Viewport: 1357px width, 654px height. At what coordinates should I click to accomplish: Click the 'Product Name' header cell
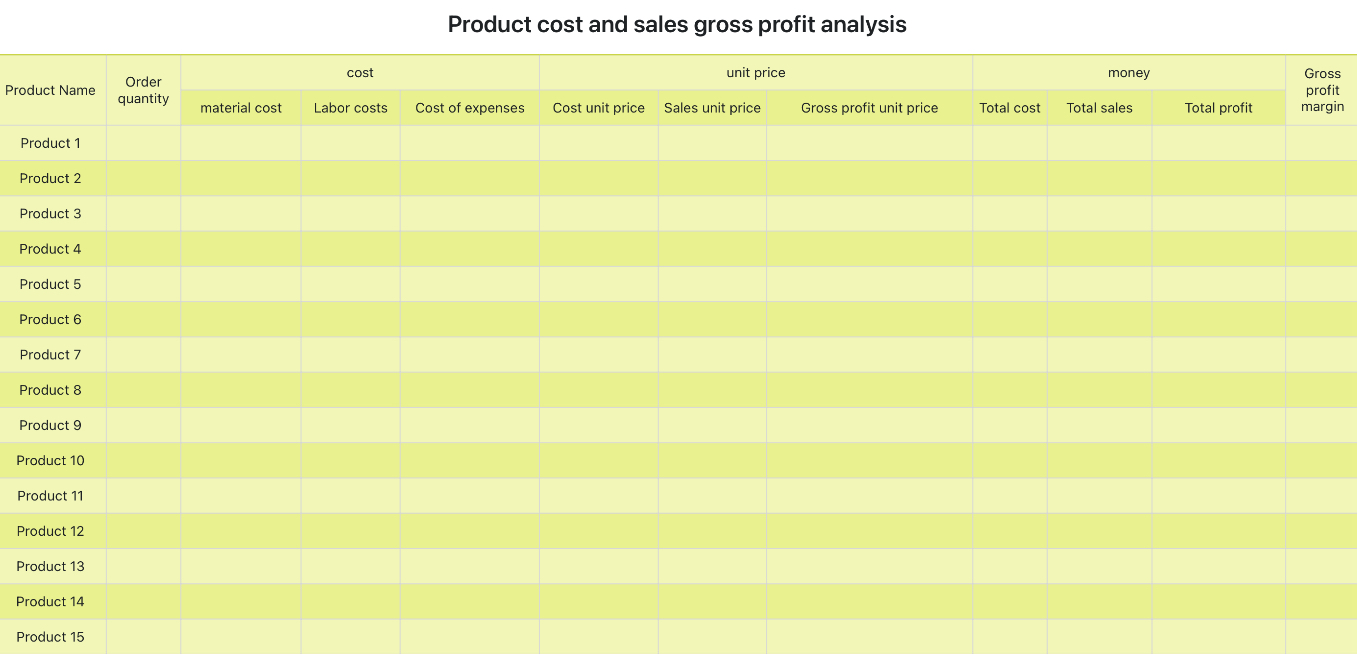tap(51, 90)
